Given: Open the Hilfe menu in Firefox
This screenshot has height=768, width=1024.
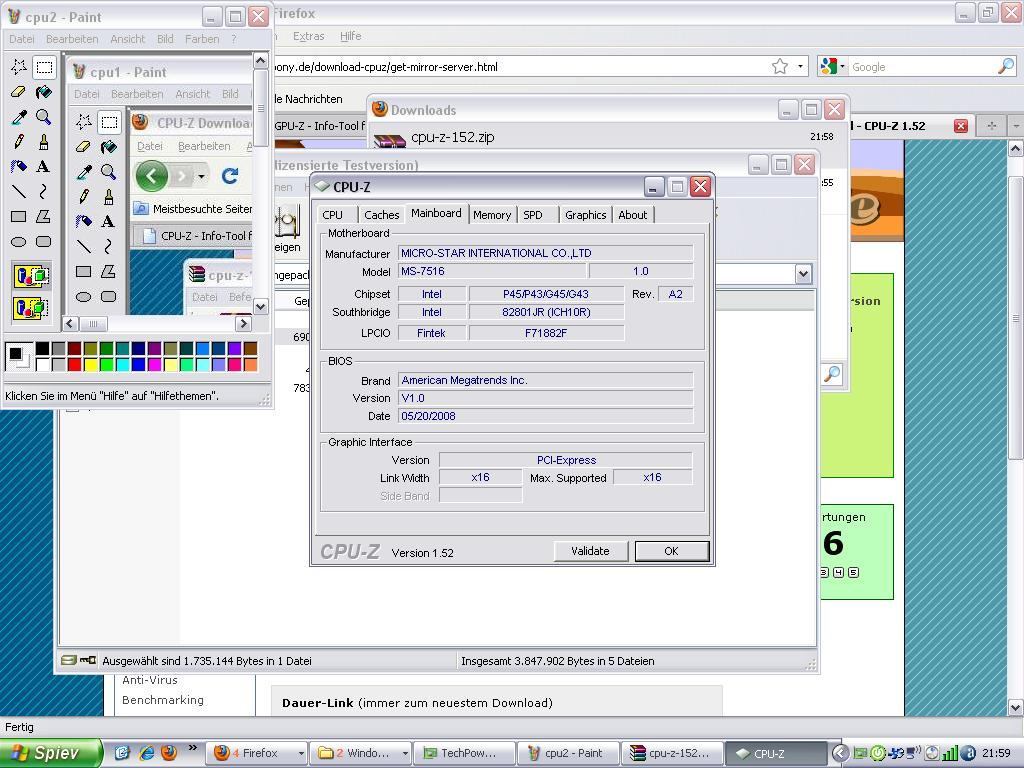Looking at the screenshot, I should (x=351, y=37).
